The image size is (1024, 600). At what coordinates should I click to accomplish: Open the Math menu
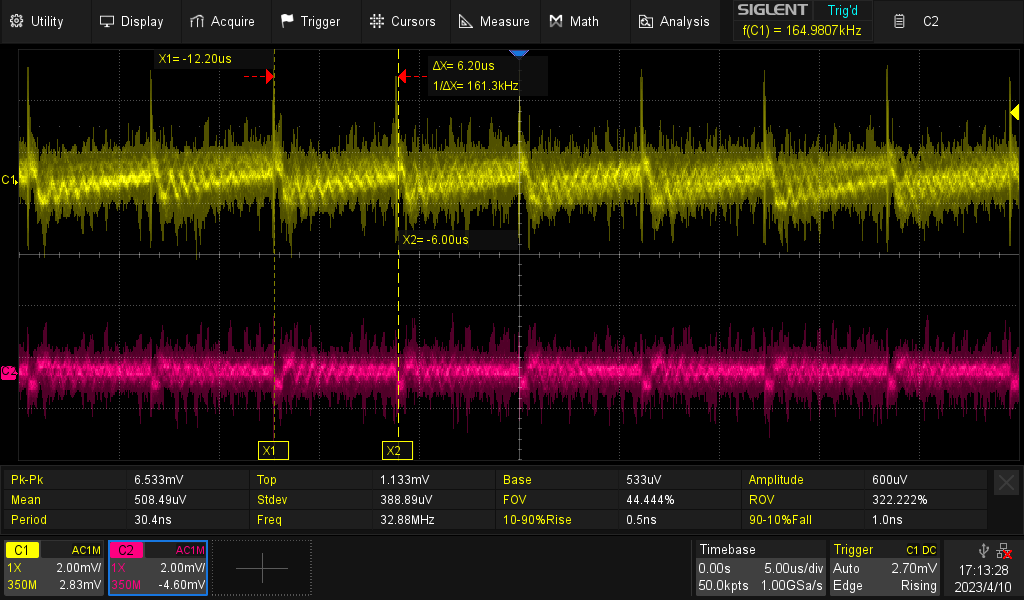(x=574, y=22)
